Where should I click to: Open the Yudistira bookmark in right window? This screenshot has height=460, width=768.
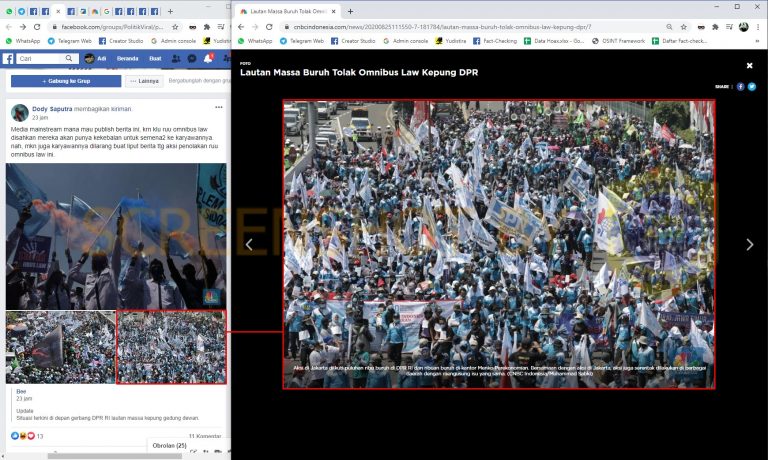pos(451,41)
